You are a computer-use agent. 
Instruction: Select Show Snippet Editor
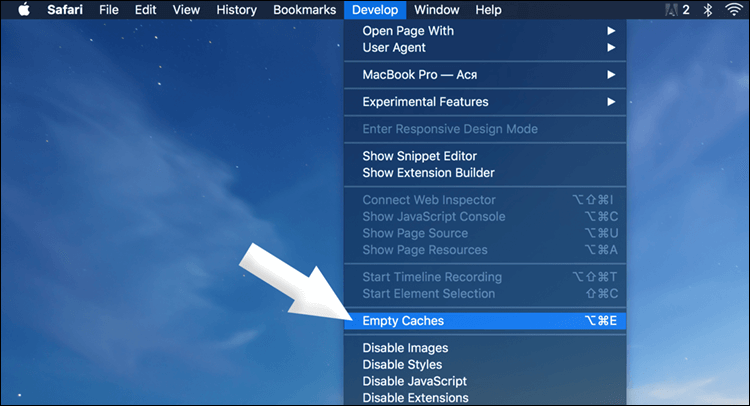point(485,156)
